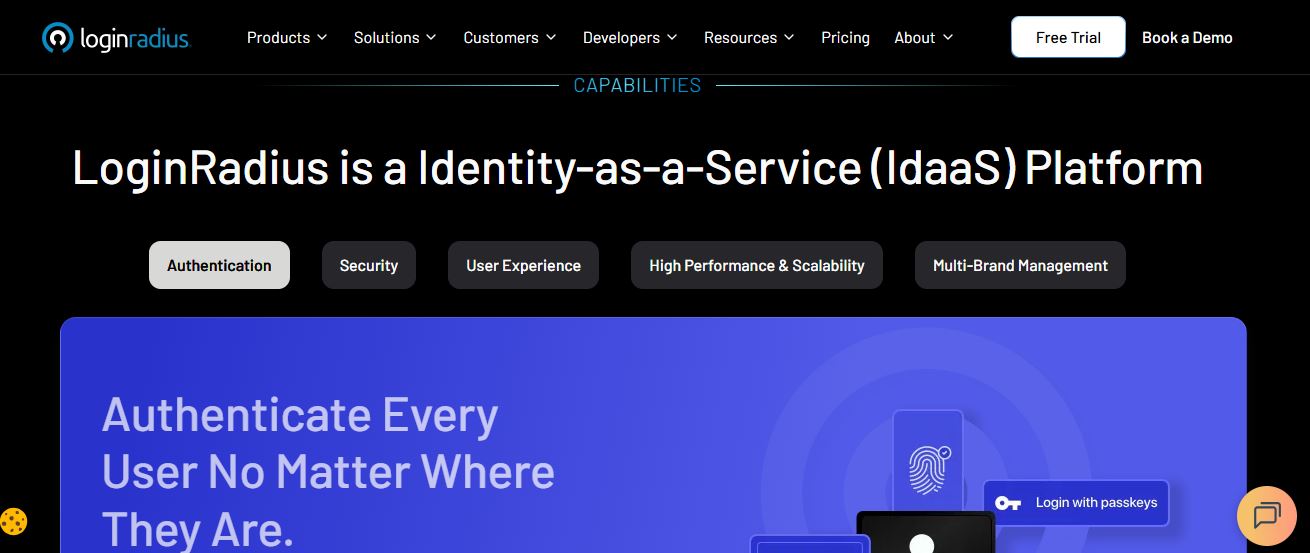
Task: Switch to the User Experience tab
Action: click(x=523, y=265)
